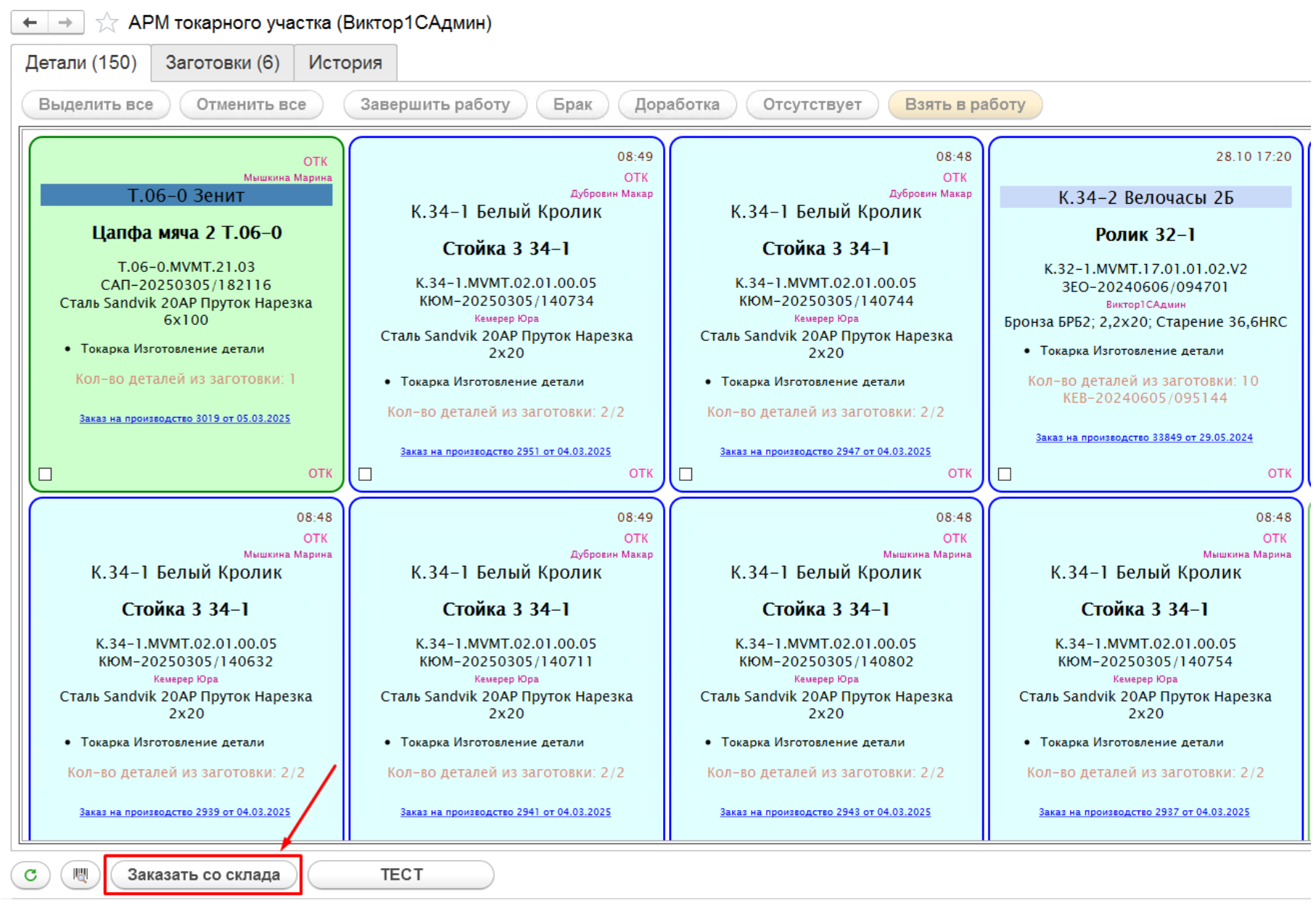Image resolution: width=1316 pixels, height=908 pixels.
Task: Tick checkbox on the 08:49 Стойка 3 card
Action: point(366,474)
